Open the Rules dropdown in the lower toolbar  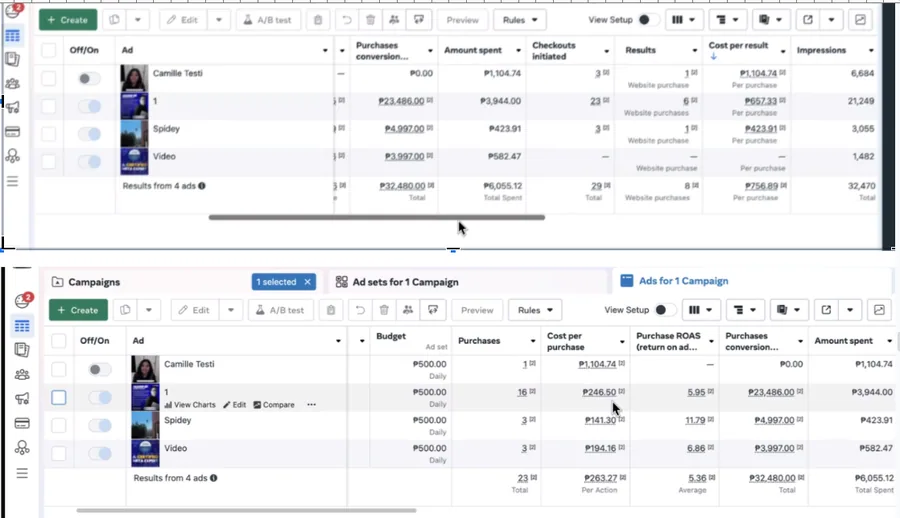click(535, 310)
